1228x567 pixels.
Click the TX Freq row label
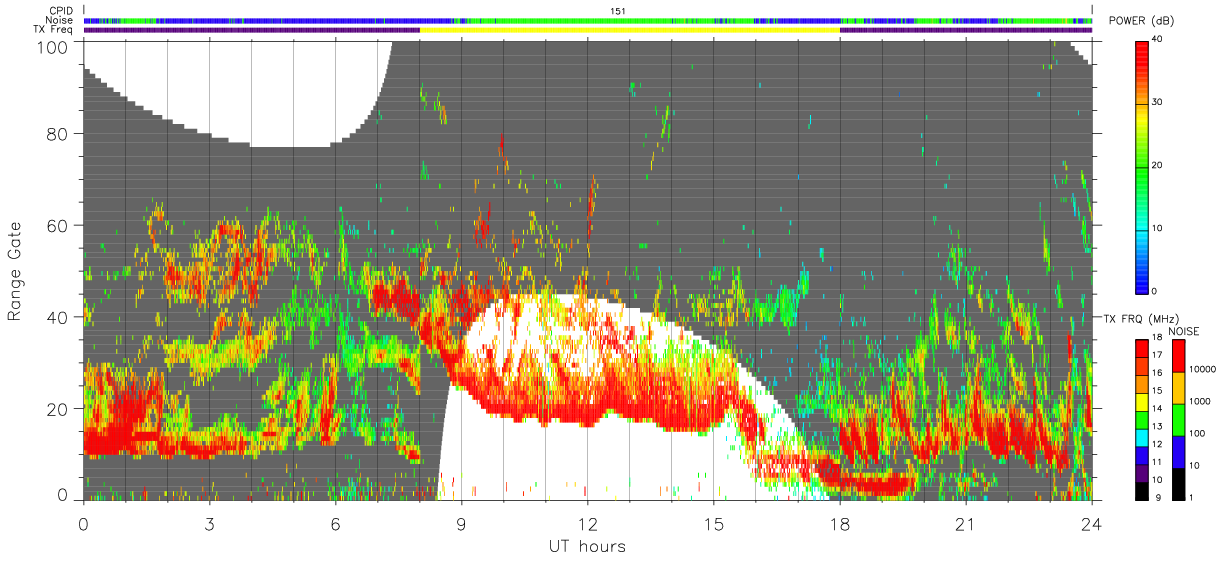pos(54,30)
